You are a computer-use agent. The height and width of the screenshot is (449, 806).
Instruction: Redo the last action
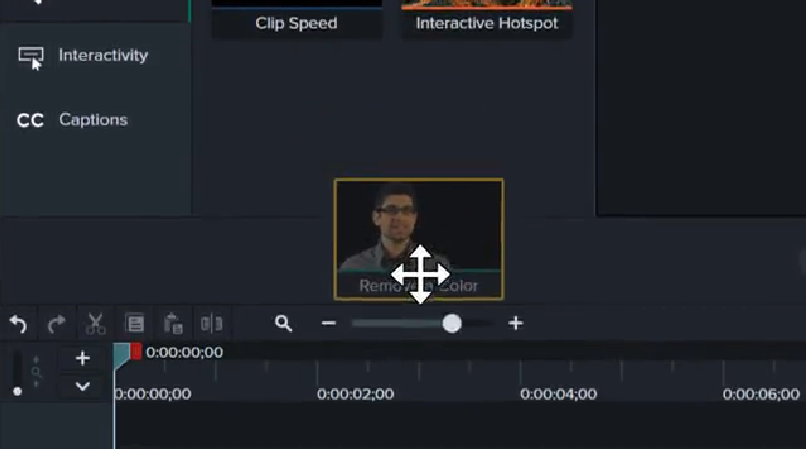click(56, 324)
